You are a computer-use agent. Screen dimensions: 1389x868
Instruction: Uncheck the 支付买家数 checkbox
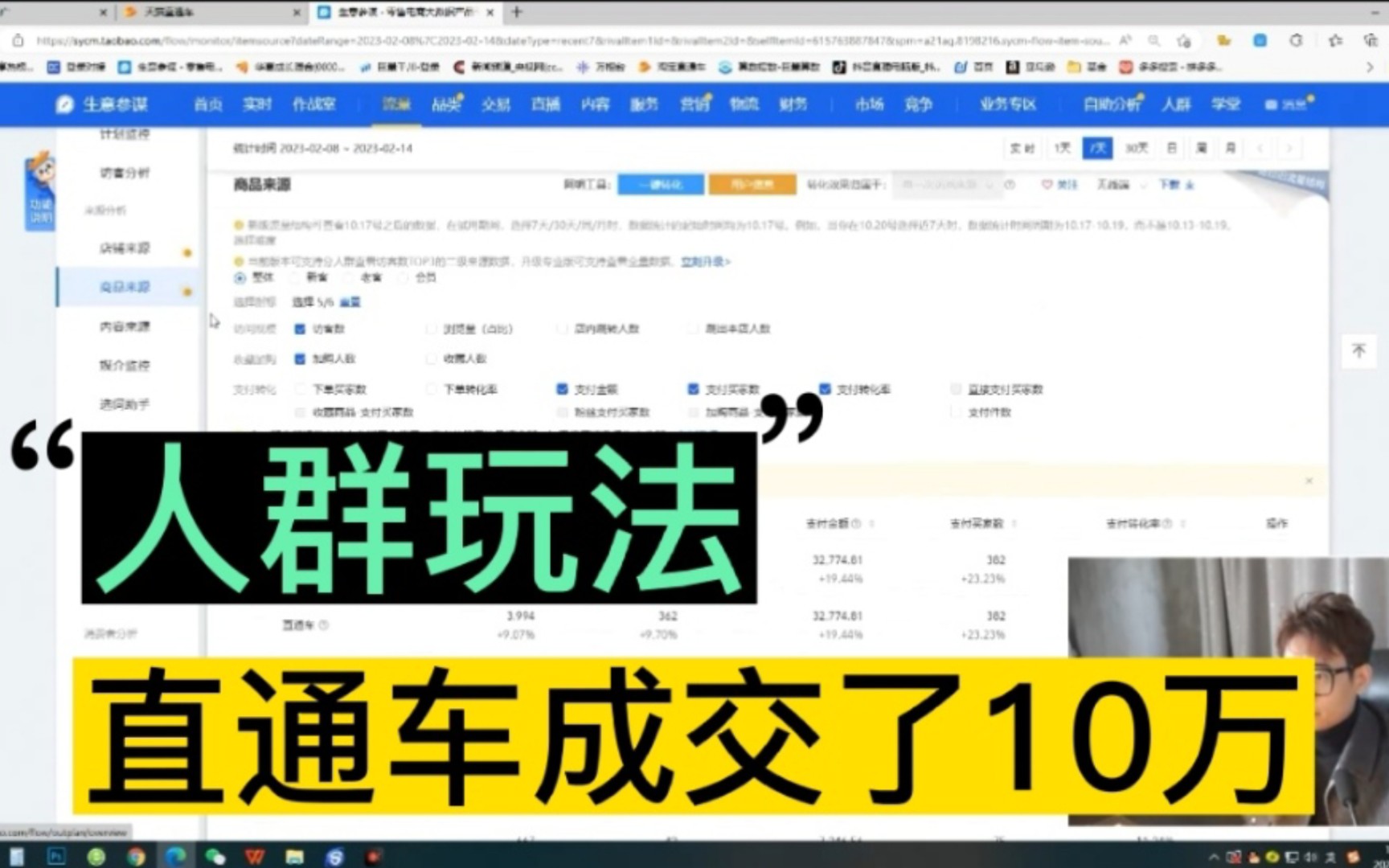693,389
